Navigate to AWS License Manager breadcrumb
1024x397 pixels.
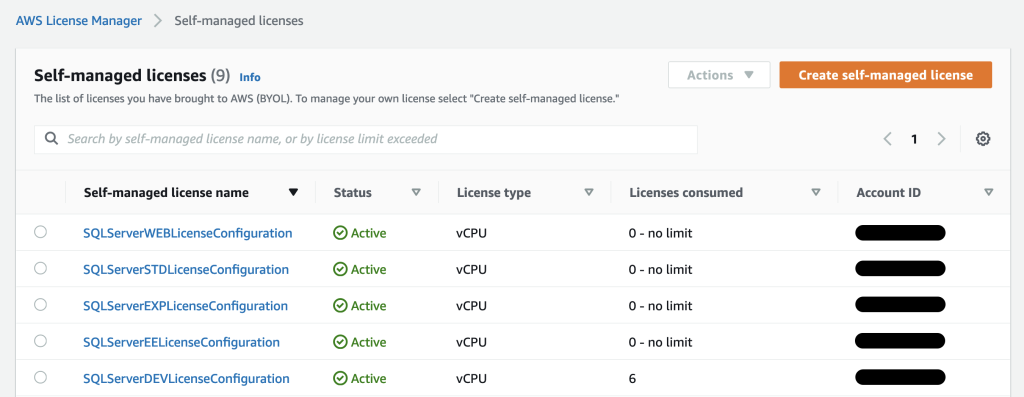pos(78,21)
